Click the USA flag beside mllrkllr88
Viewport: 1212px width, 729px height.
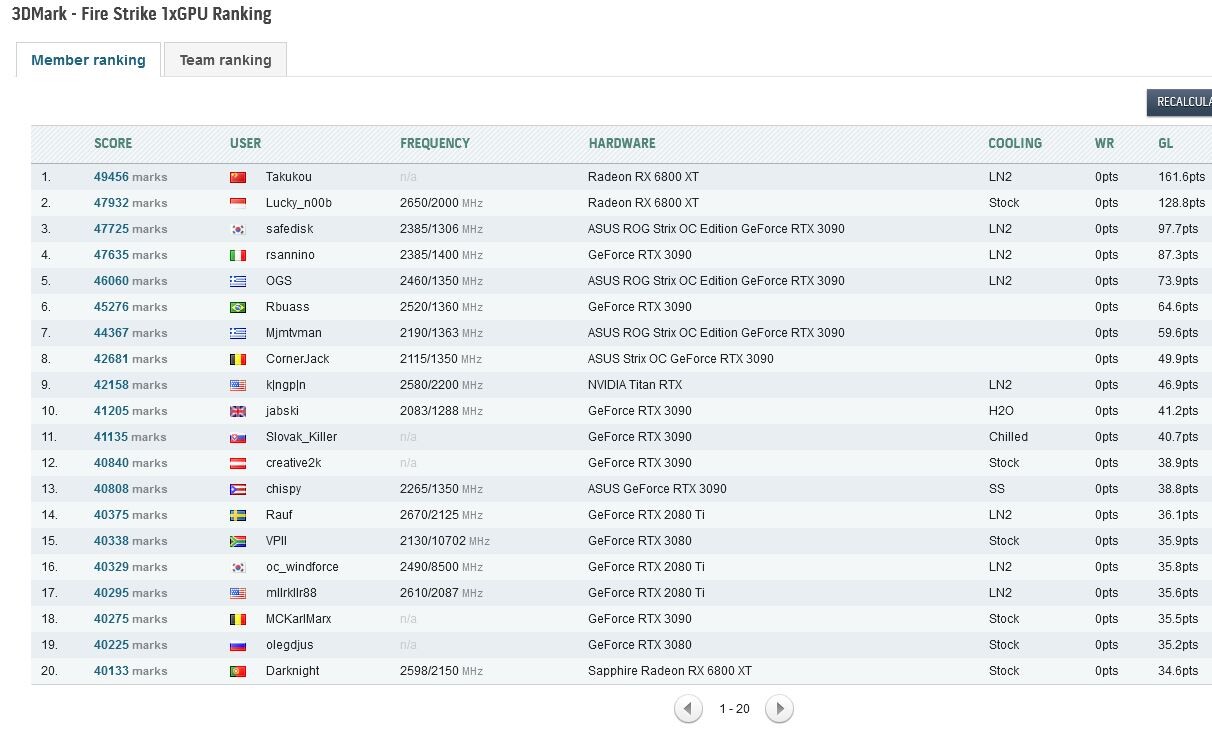[237, 593]
